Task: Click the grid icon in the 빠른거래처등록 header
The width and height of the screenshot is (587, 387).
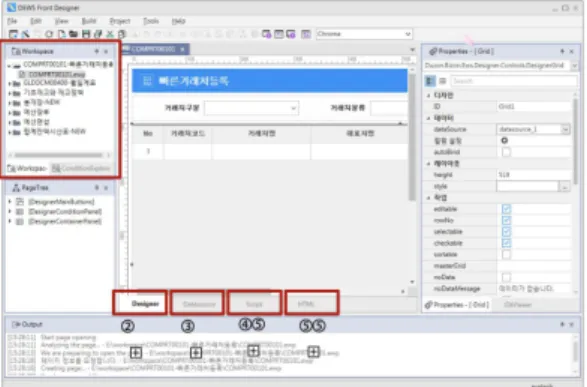Action: [x=147, y=81]
